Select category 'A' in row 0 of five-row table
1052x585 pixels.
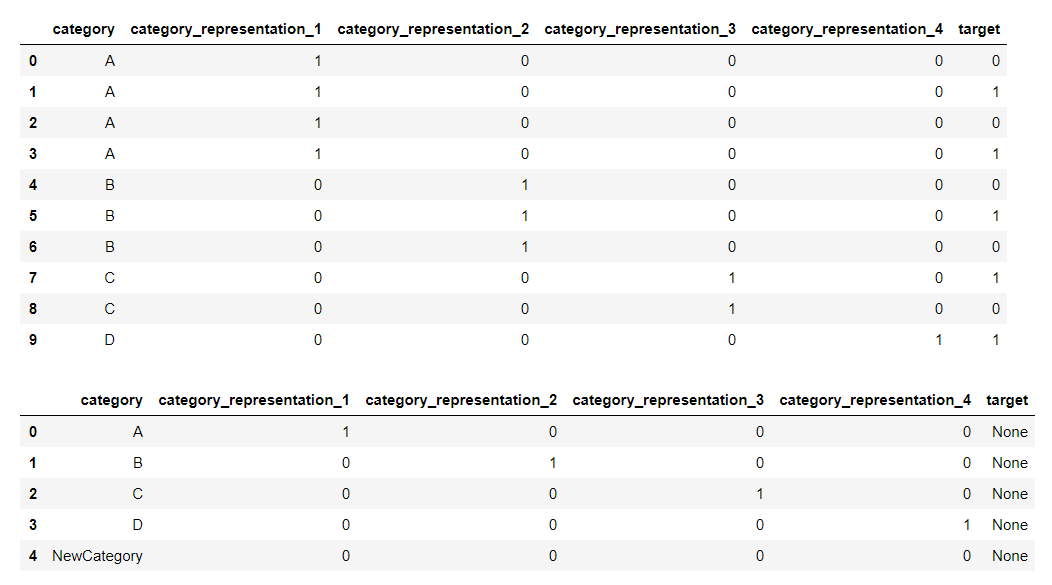[138, 433]
